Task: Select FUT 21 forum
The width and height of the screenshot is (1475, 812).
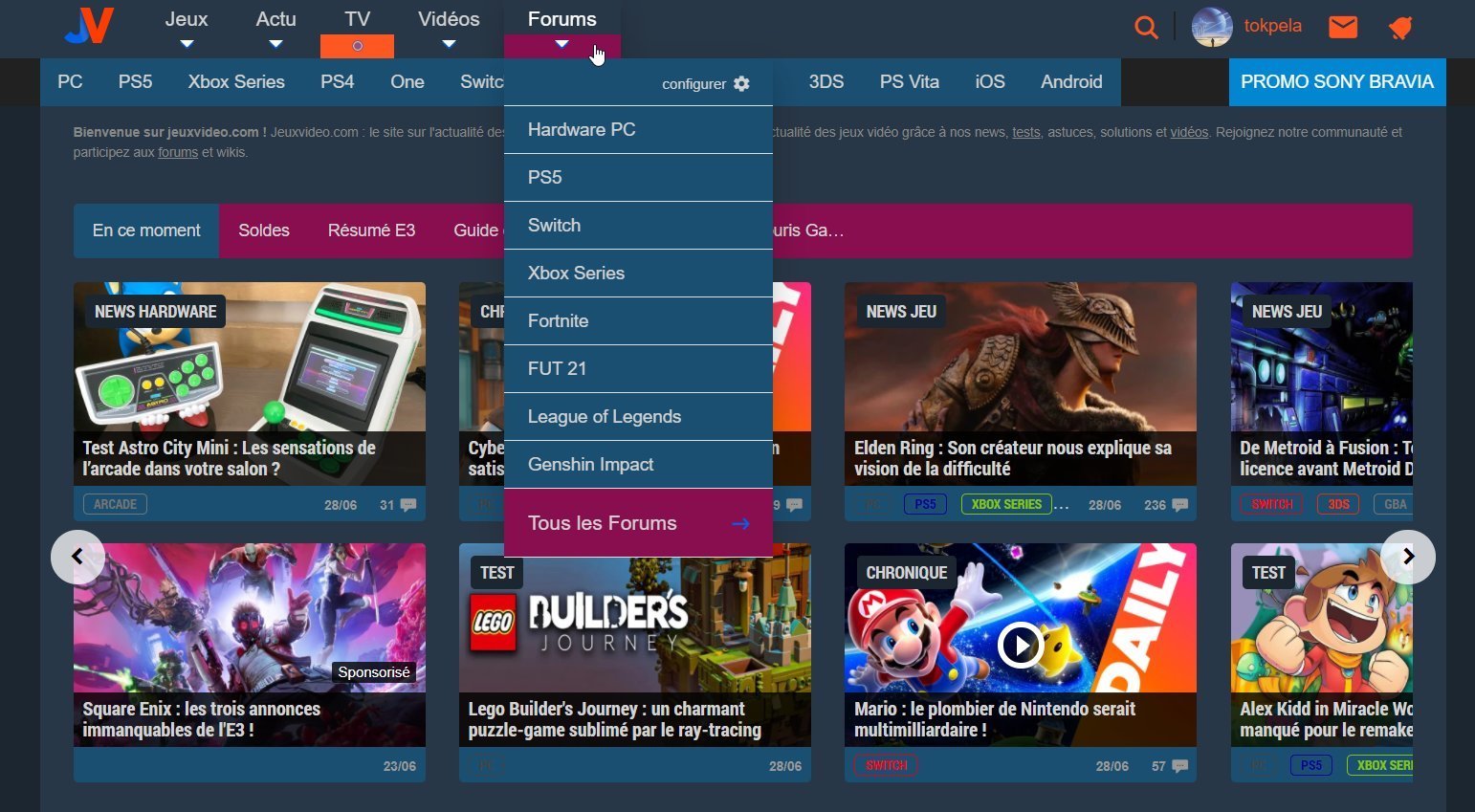Action: [x=638, y=369]
